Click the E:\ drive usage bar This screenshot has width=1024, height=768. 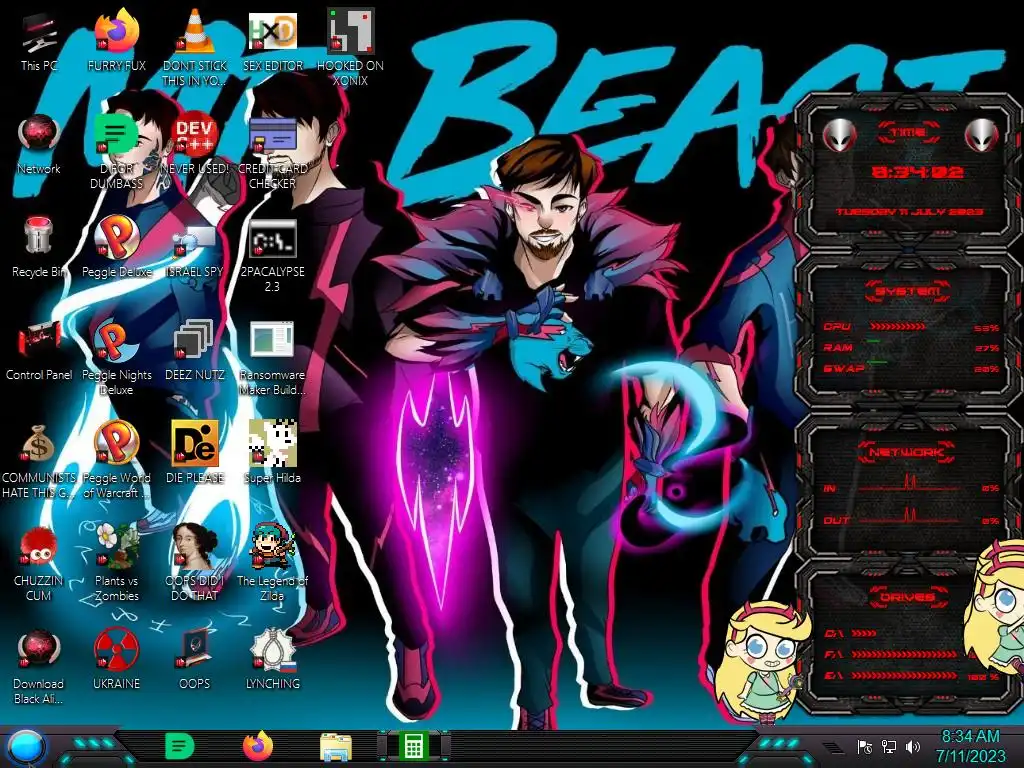(x=904, y=676)
